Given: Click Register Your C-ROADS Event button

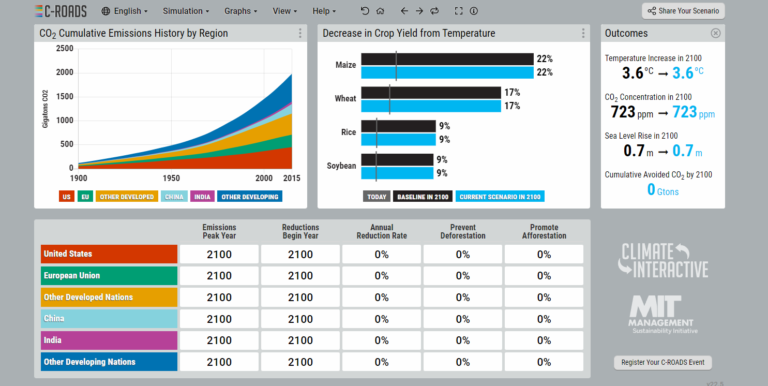Looking at the screenshot, I should (x=663, y=362).
